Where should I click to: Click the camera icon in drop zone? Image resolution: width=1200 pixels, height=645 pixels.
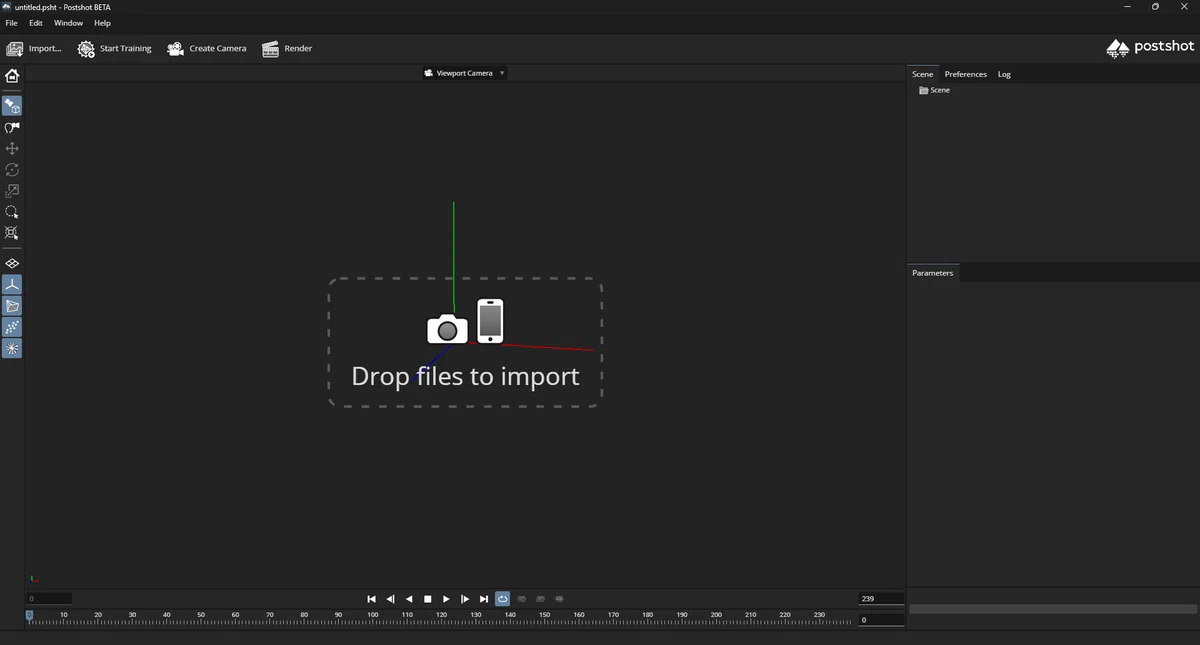pos(447,329)
